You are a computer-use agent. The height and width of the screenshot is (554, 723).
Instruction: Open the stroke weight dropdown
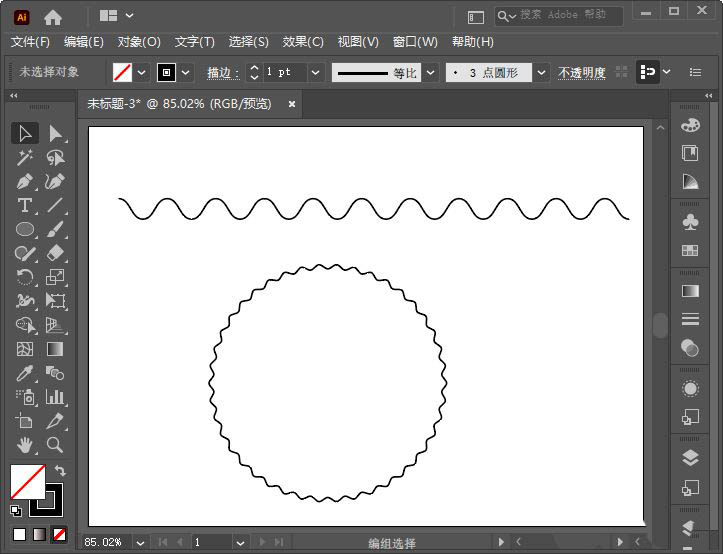click(x=315, y=73)
